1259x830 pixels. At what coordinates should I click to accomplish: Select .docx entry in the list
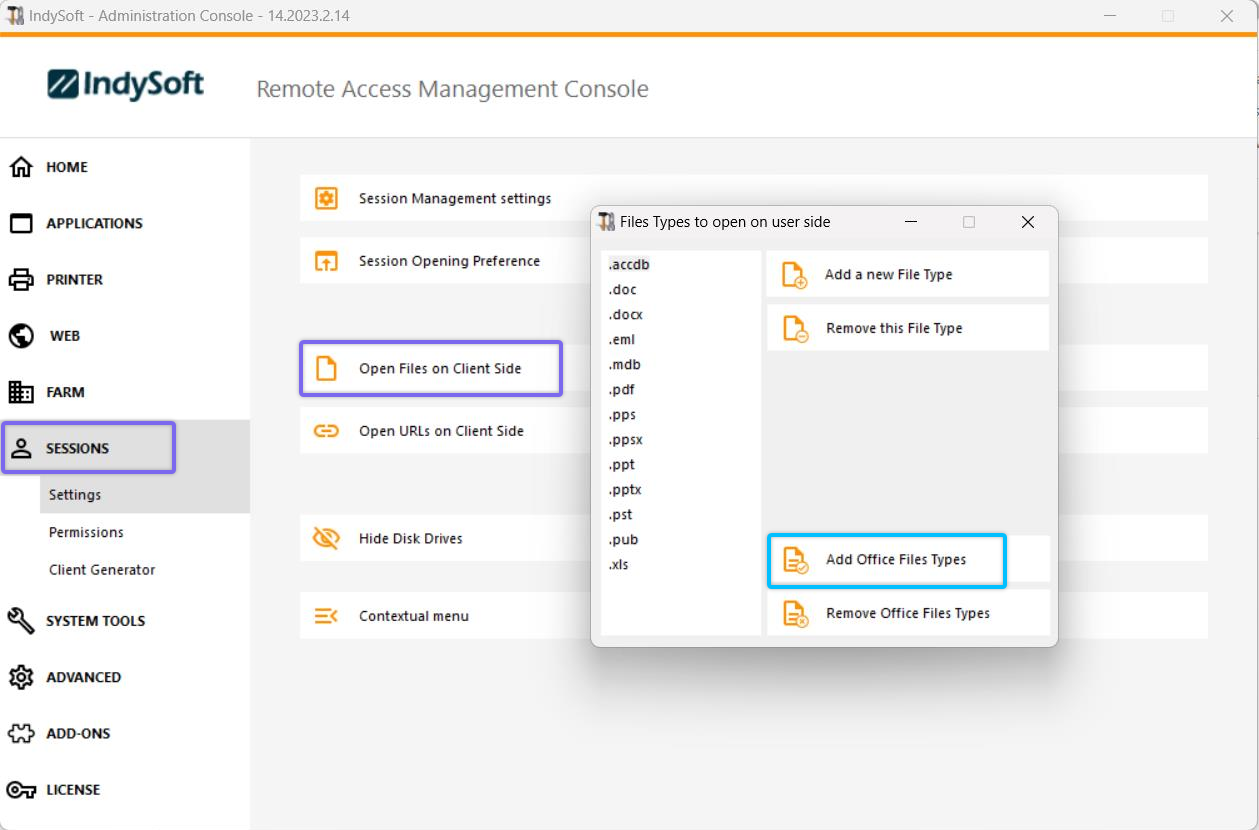[x=625, y=315]
